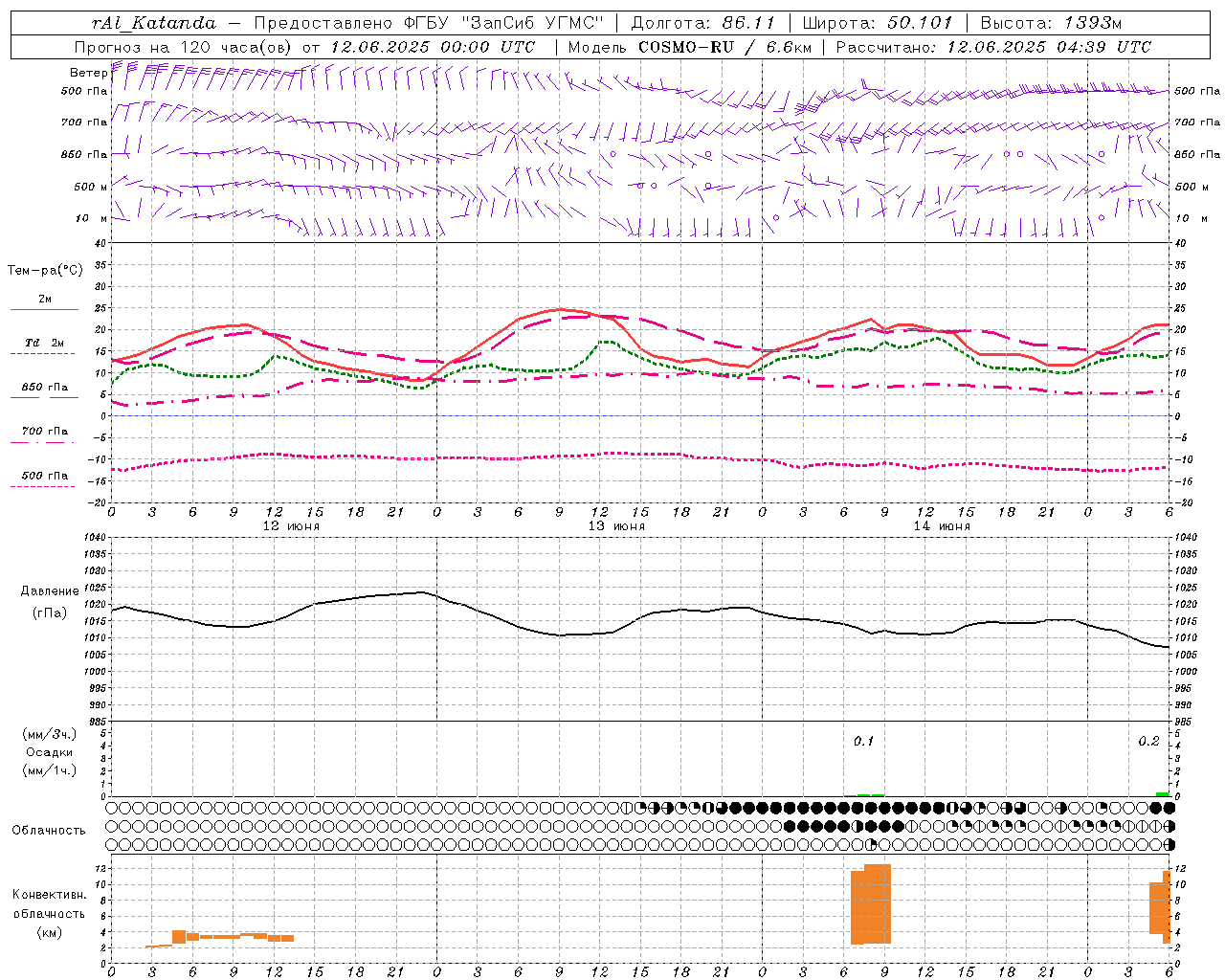Click the 0.1 precipitation value
1225x980 pixels.
pyautogui.click(x=864, y=742)
